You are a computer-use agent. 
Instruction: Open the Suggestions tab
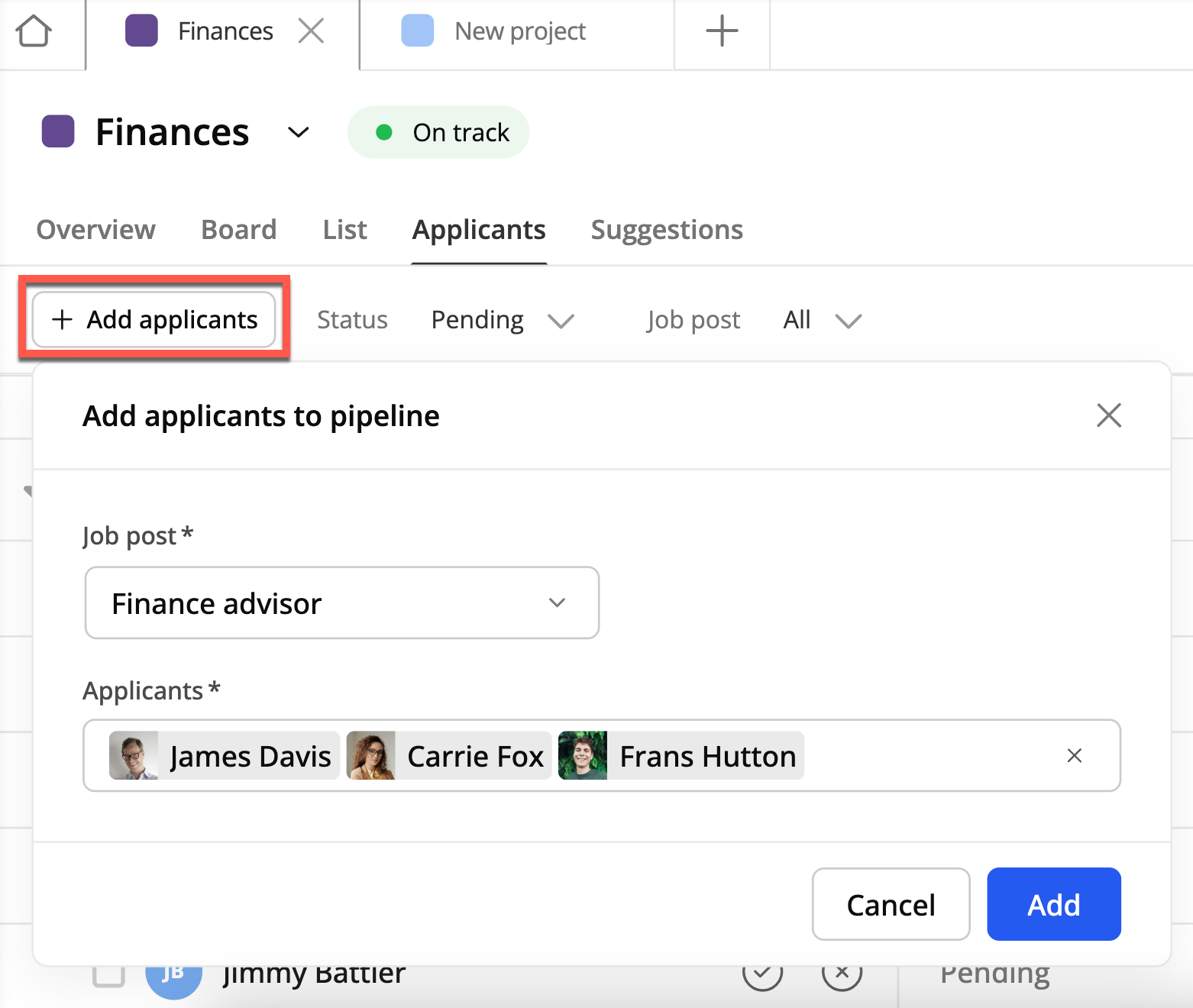666,230
